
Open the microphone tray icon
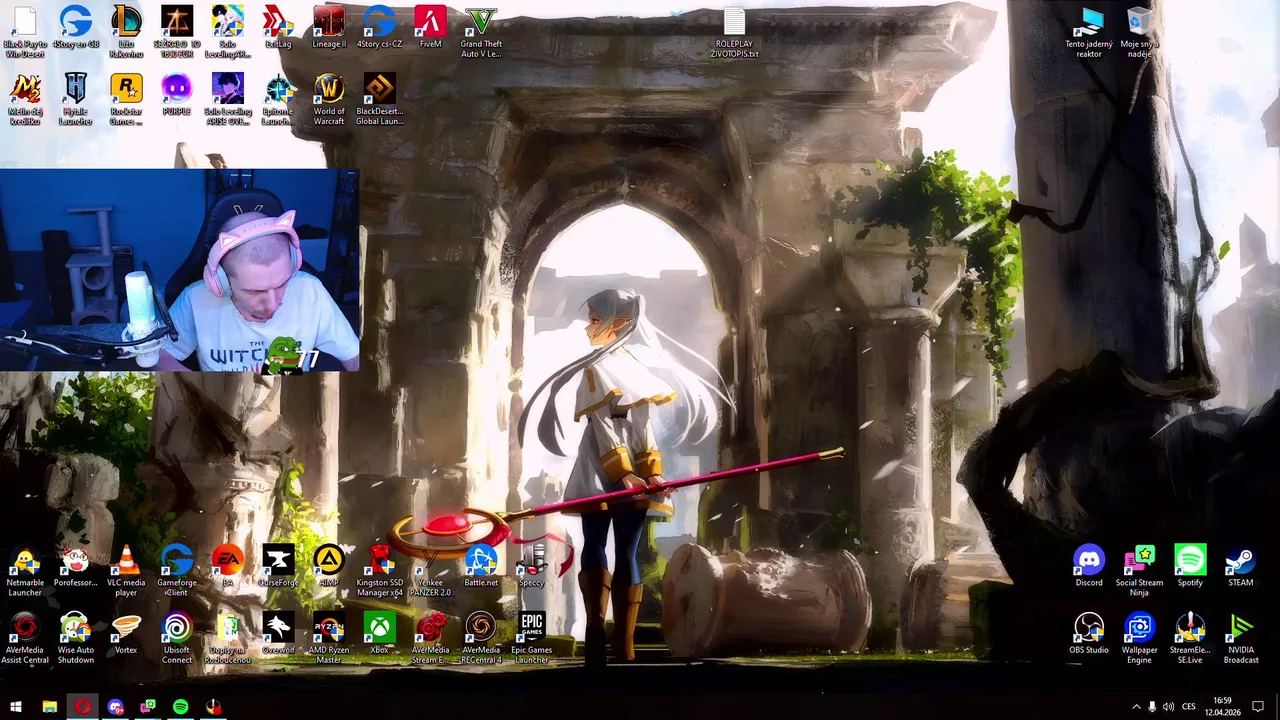1152,707
